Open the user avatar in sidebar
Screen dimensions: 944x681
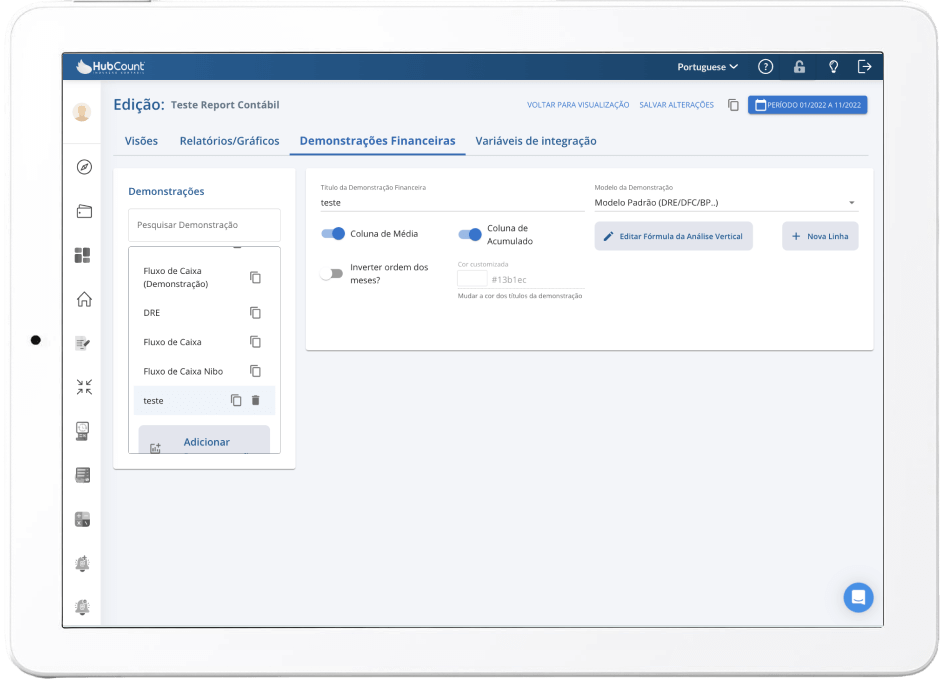pos(82,112)
